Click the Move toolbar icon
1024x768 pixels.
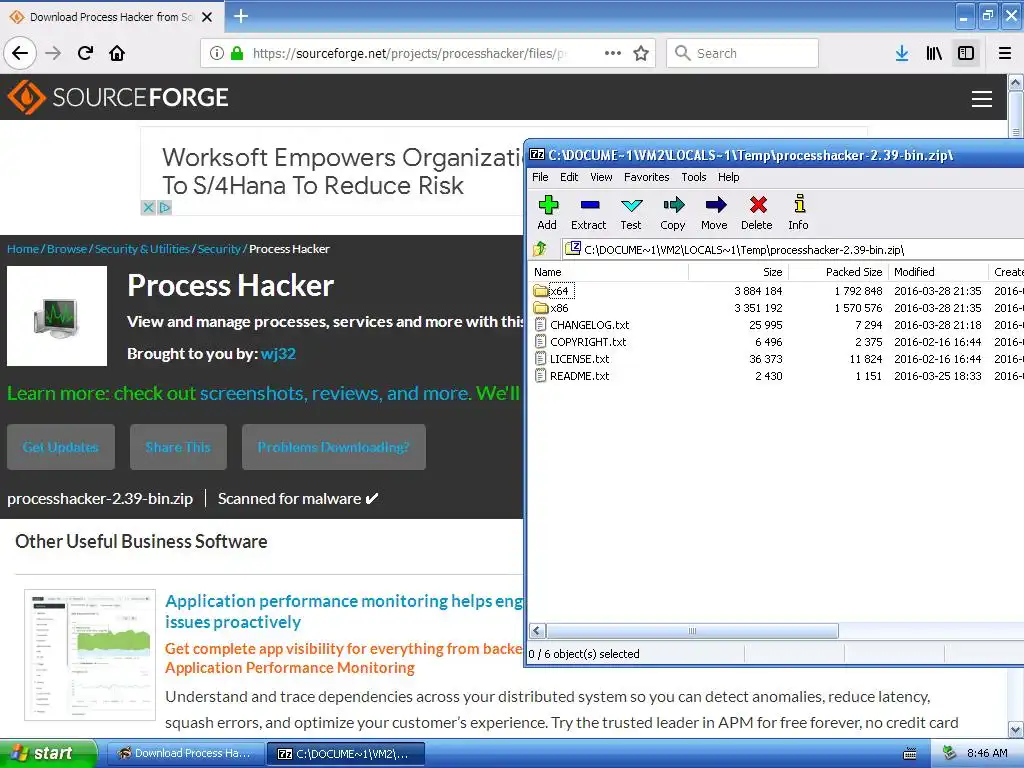click(x=714, y=212)
